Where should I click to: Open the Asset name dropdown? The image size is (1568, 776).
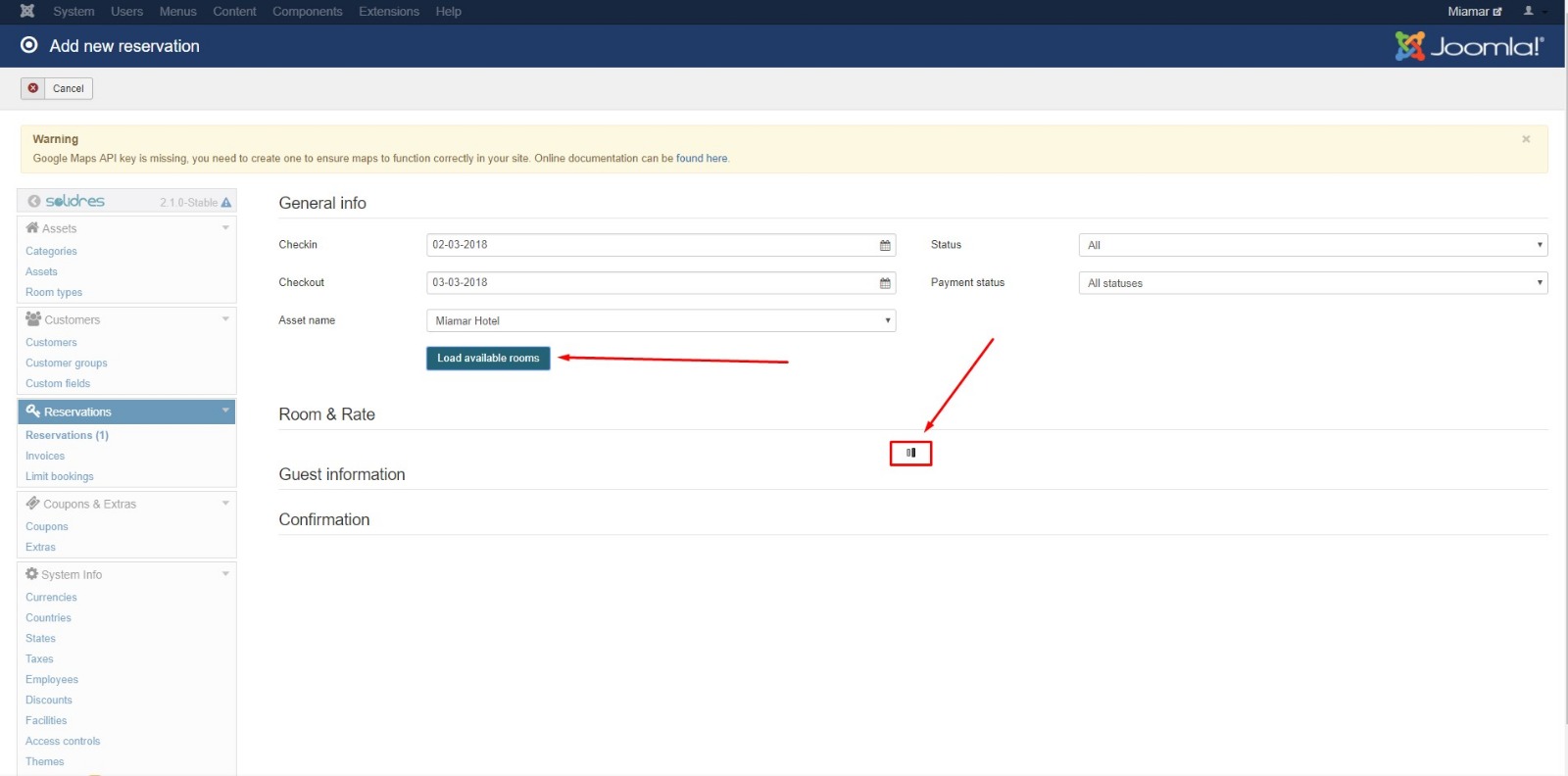pos(661,320)
